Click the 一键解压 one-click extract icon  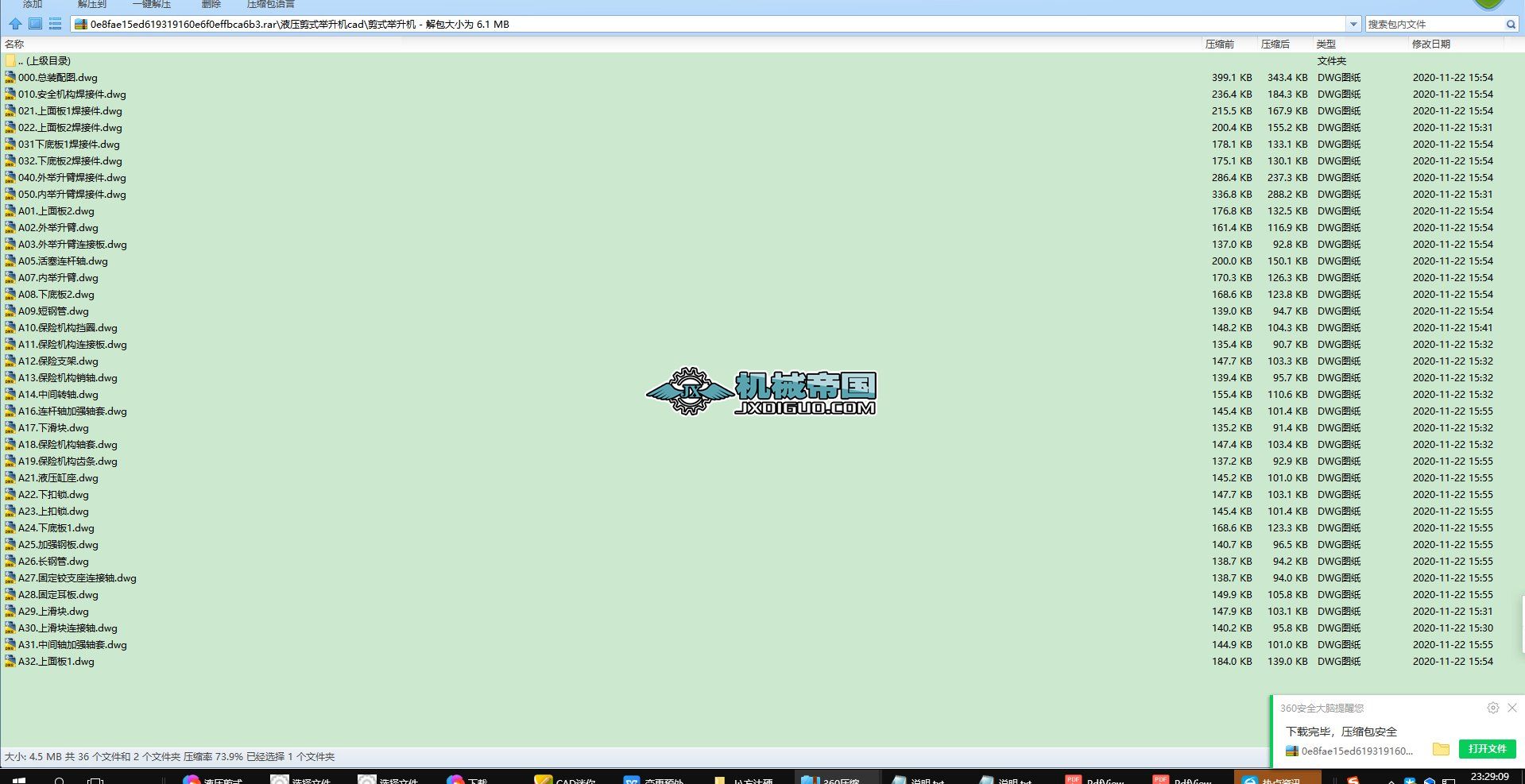pyautogui.click(x=153, y=4)
